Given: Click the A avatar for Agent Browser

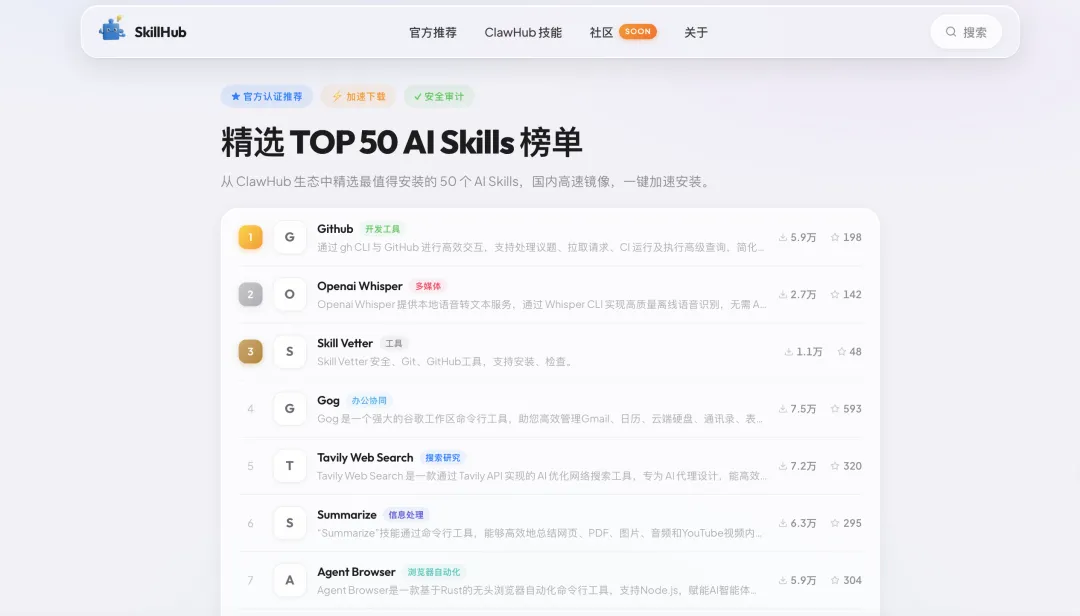Looking at the screenshot, I should (x=290, y=580).
